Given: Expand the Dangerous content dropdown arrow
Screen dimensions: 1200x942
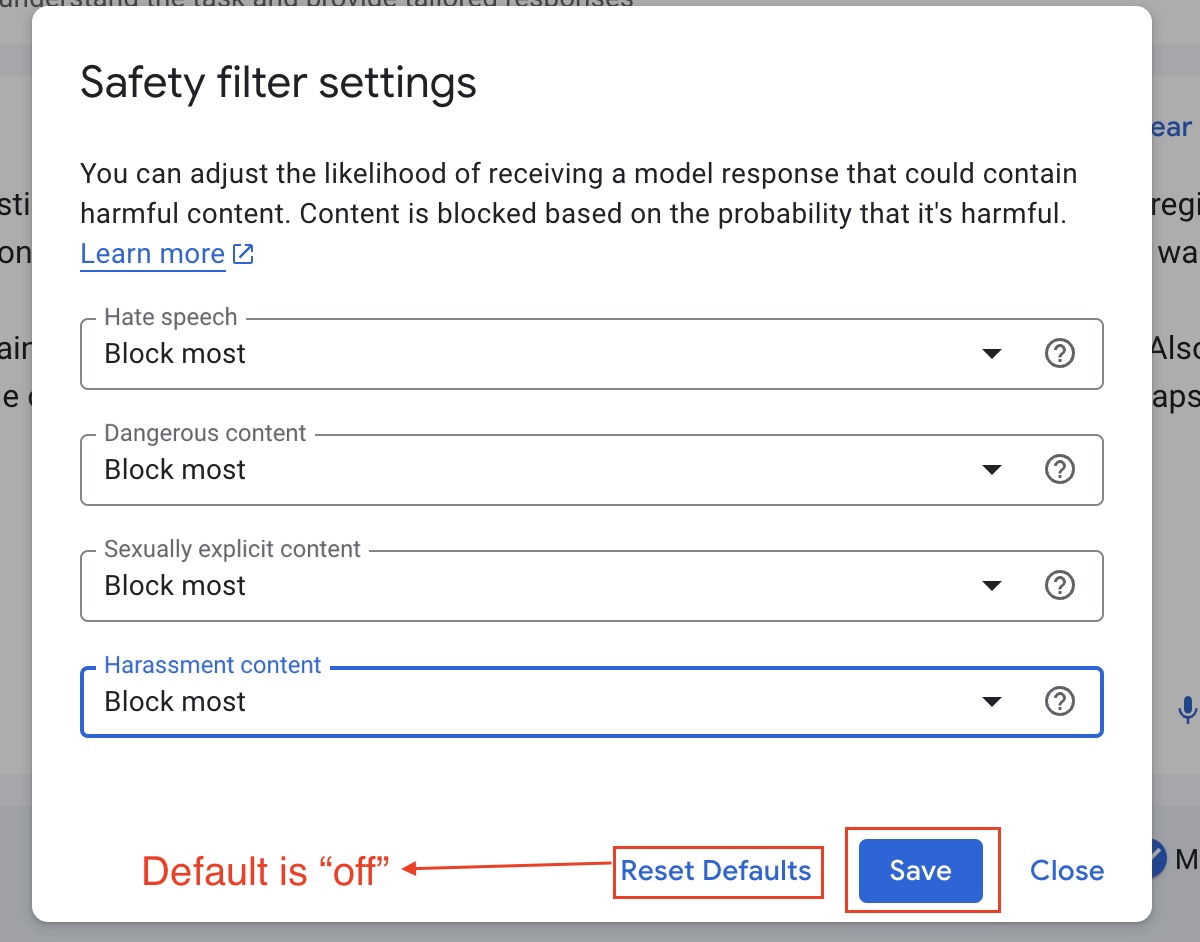Looking at the screenshot, I should point(991,470).
